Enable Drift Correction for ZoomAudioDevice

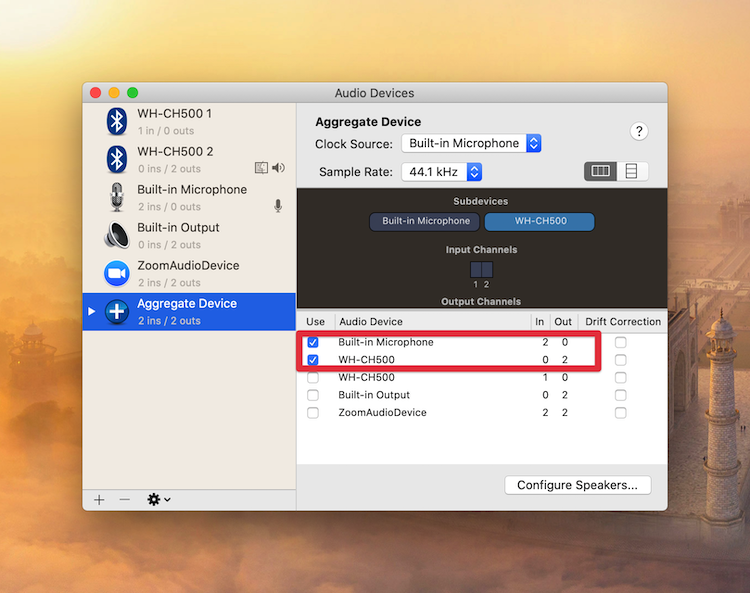tap(620, 412)
